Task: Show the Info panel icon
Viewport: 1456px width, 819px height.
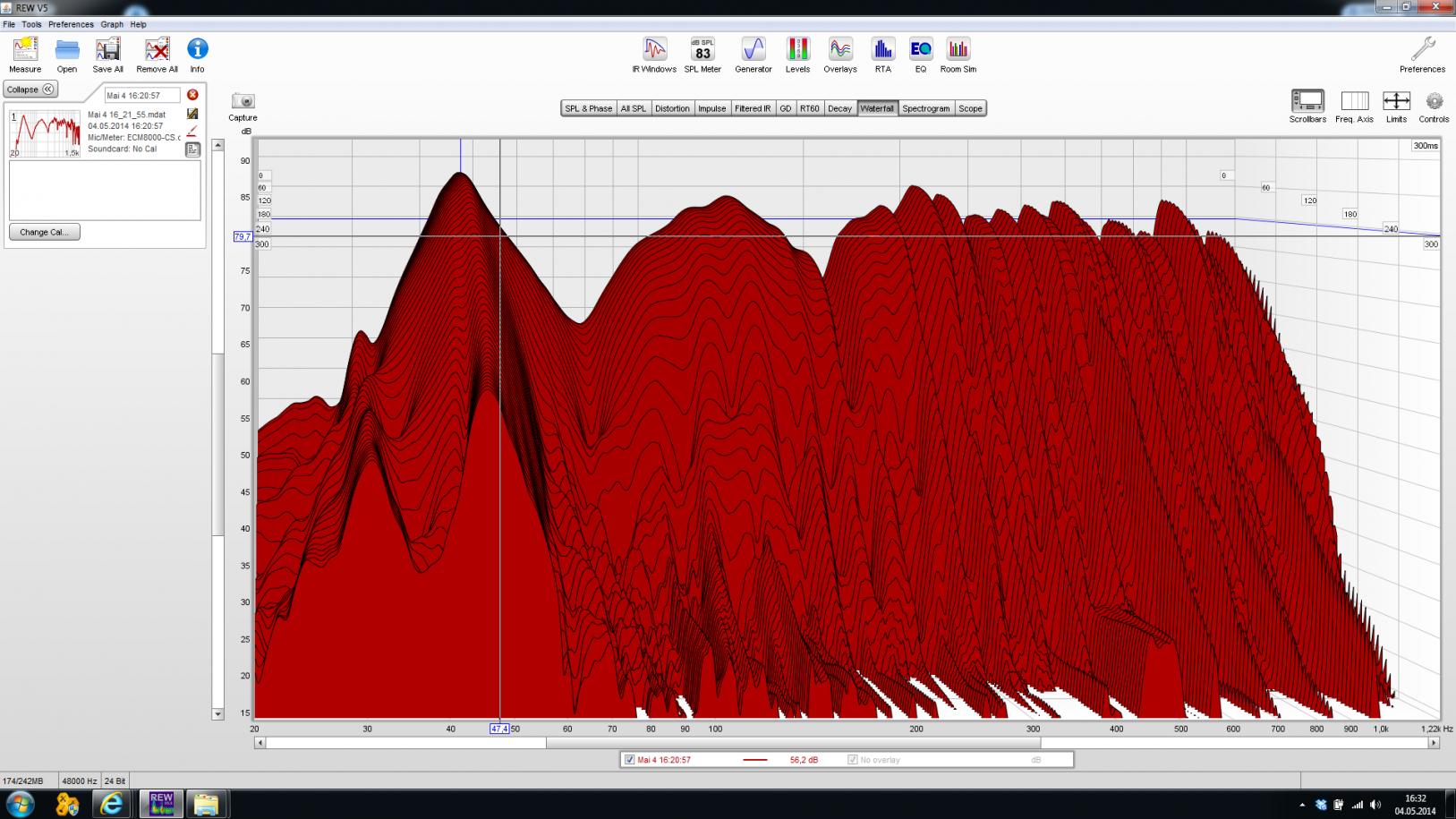Action: pos(197,55)
